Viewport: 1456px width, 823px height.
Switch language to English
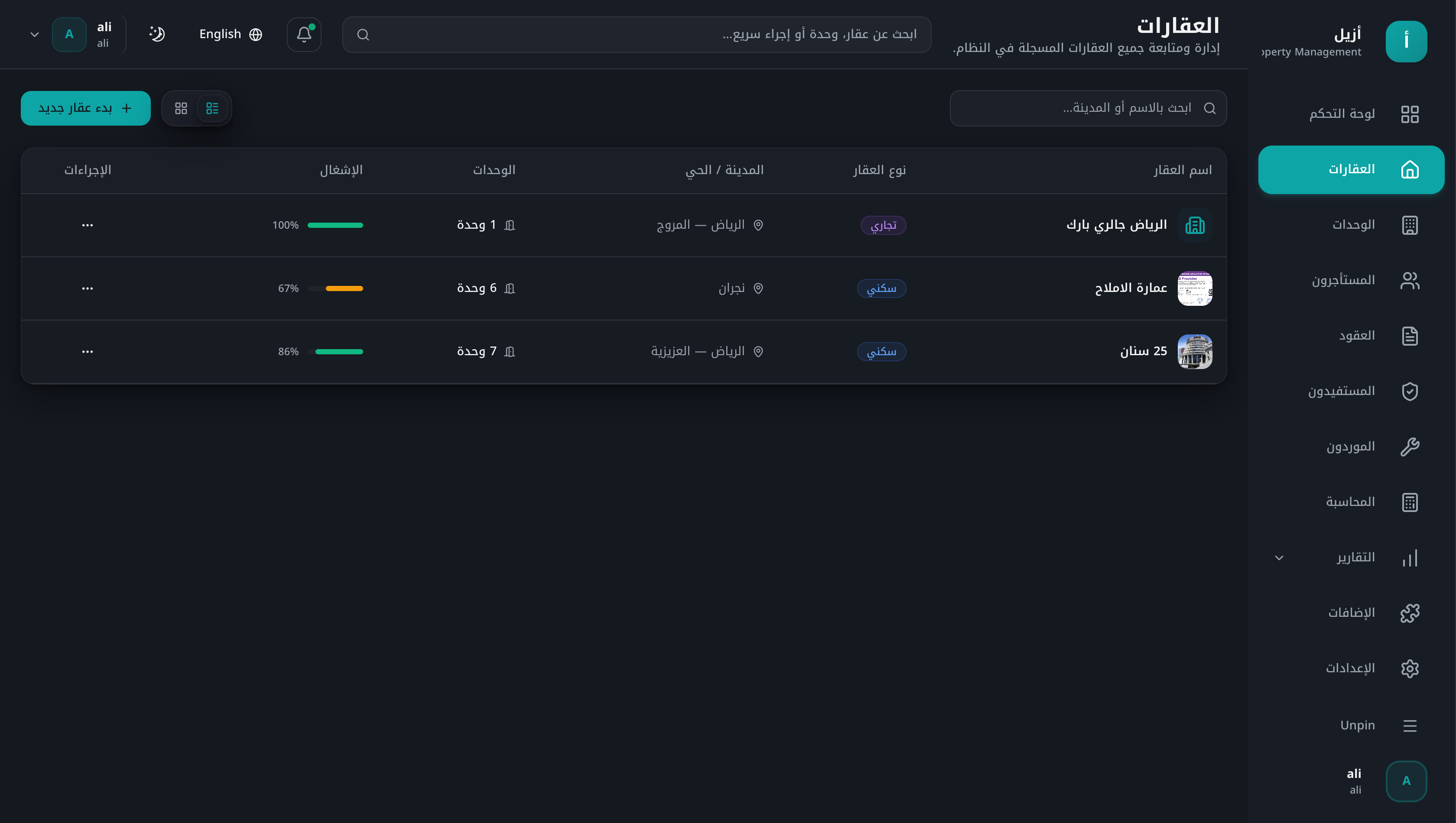click(x=231, y=35)
